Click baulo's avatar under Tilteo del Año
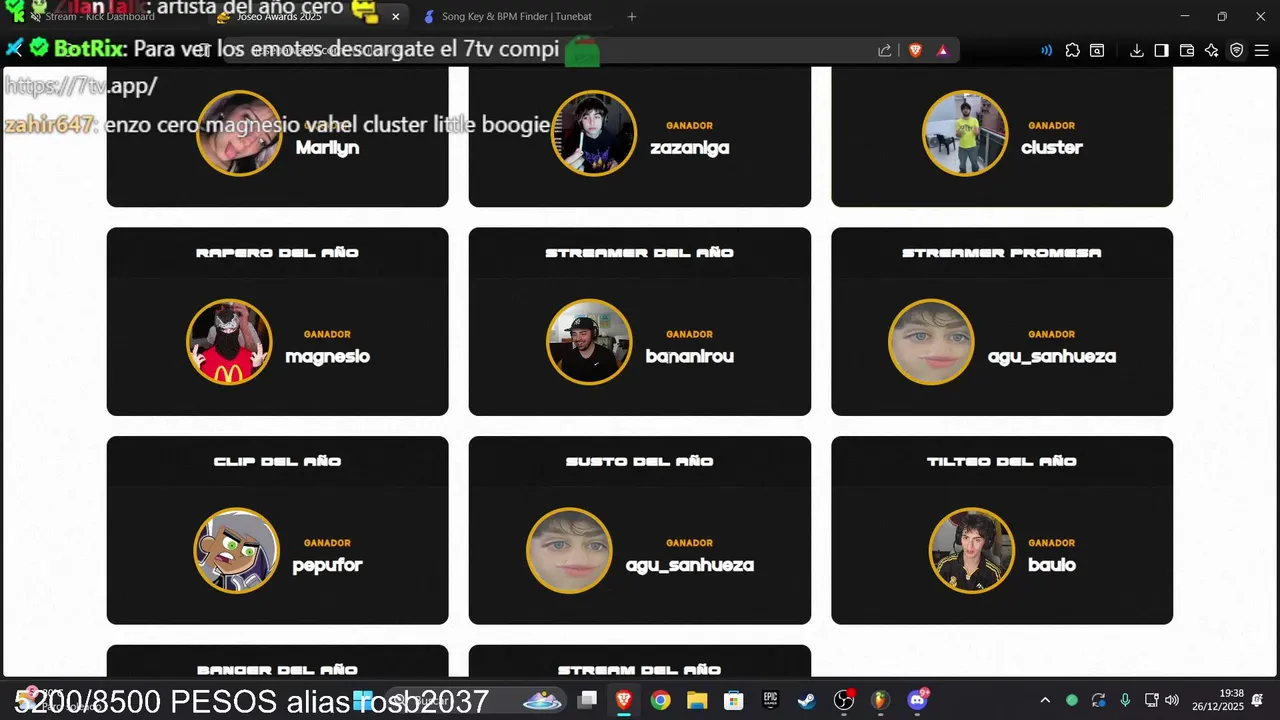This screenshot has height=720, width=1280. coord(972,551)
